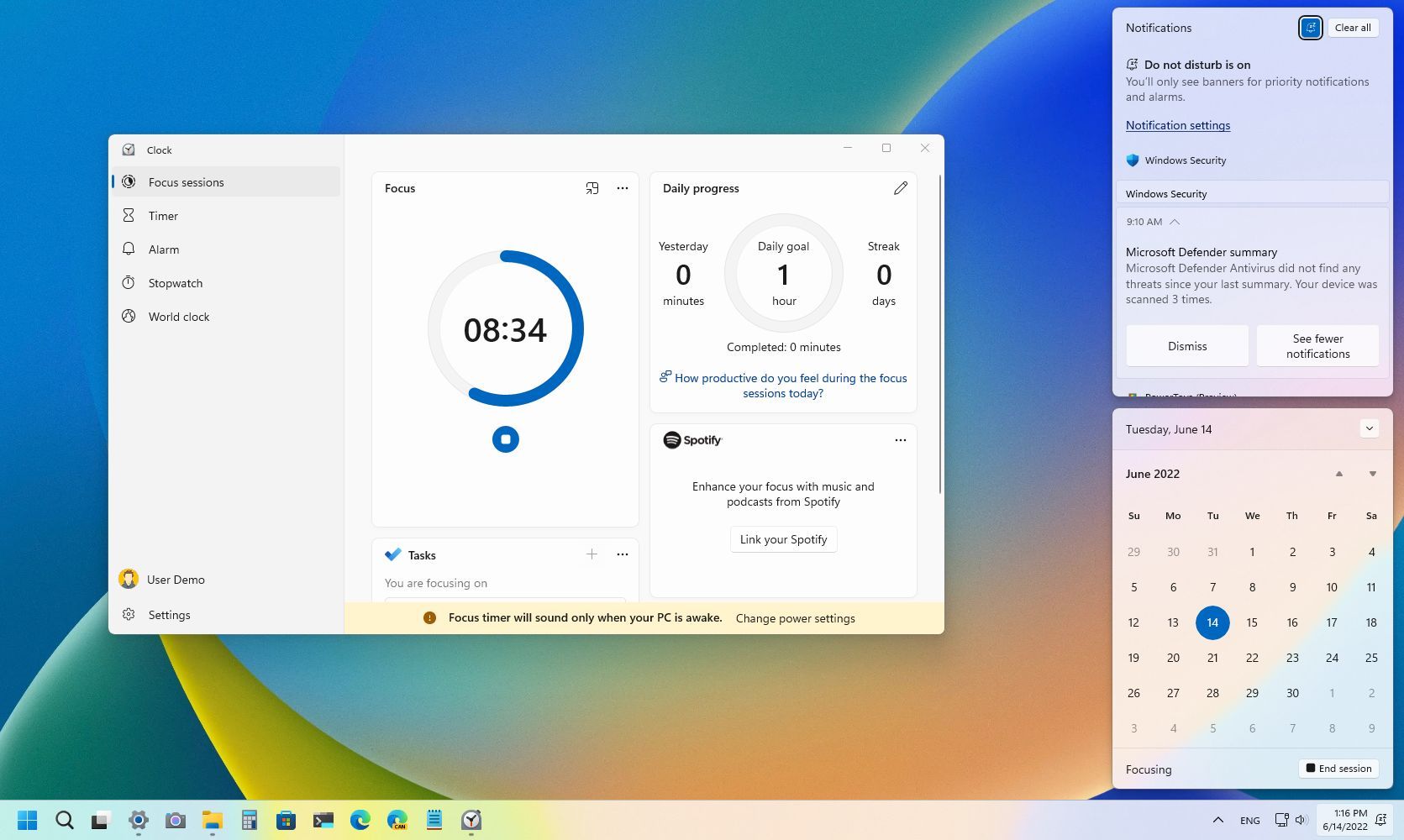Open the Focus panel options menu
This screenshot has width=1404, height=840.
623,188
